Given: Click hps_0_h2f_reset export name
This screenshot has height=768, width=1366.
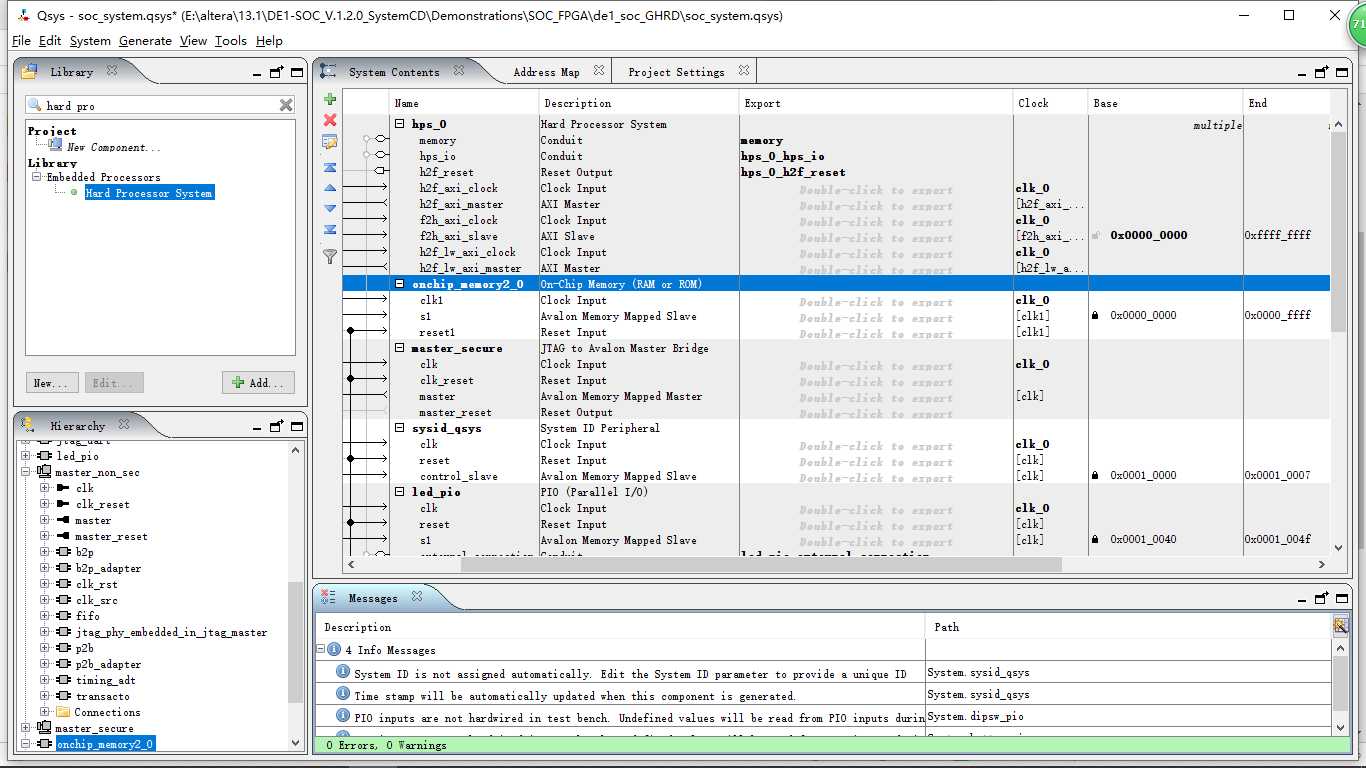Looking at the screenshot, I should coord(792,172).
